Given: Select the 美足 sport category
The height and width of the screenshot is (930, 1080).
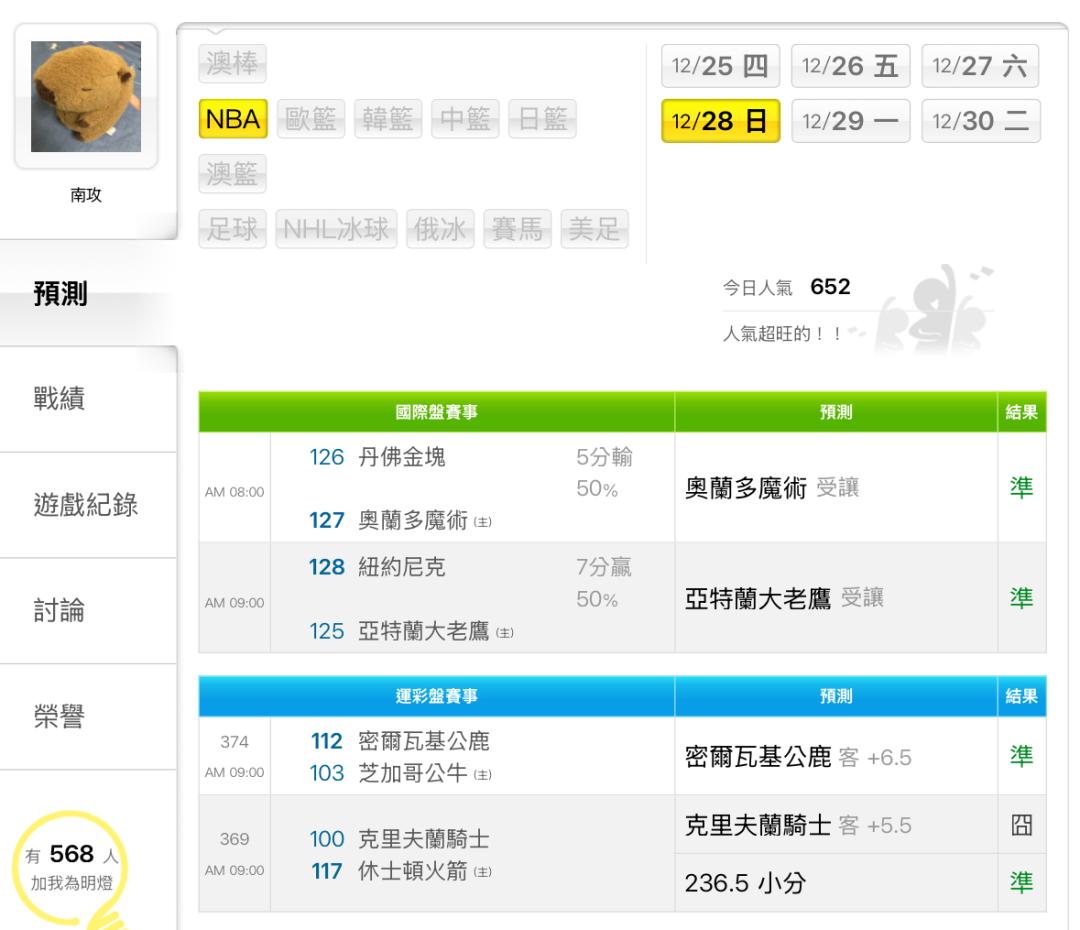Looking at the screenshot, I should point(595,229).
